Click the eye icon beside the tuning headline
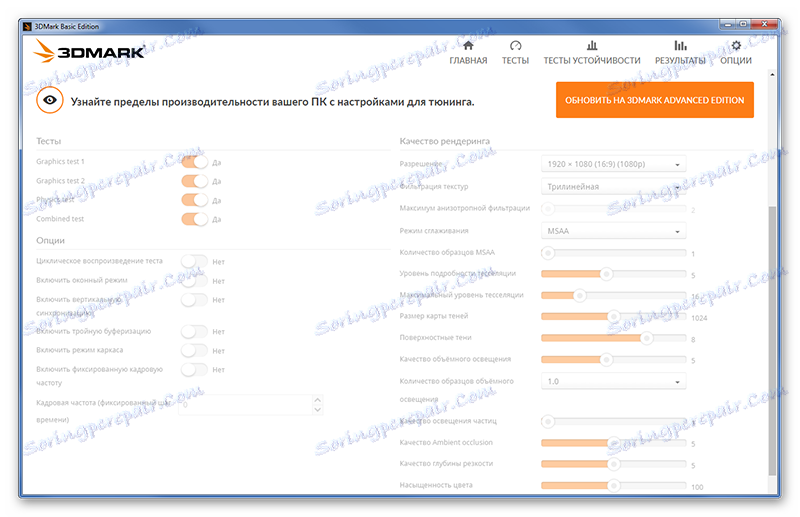 coord(49,100)
